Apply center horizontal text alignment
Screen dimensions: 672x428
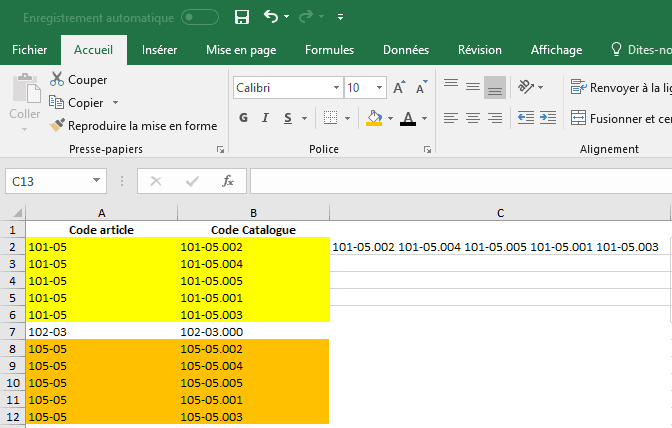[x=472, y=118]
